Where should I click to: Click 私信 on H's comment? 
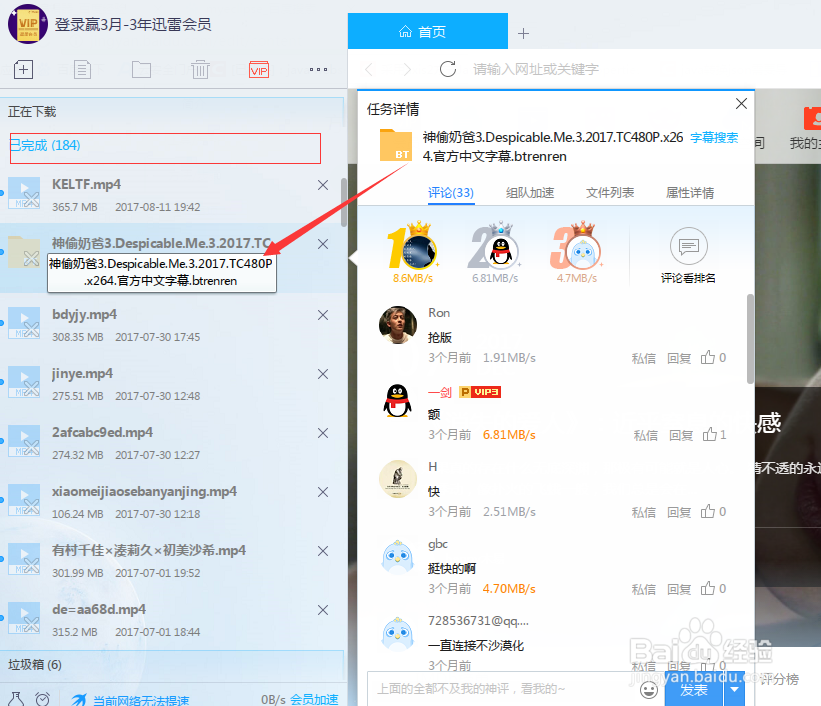tap(644, 512)
